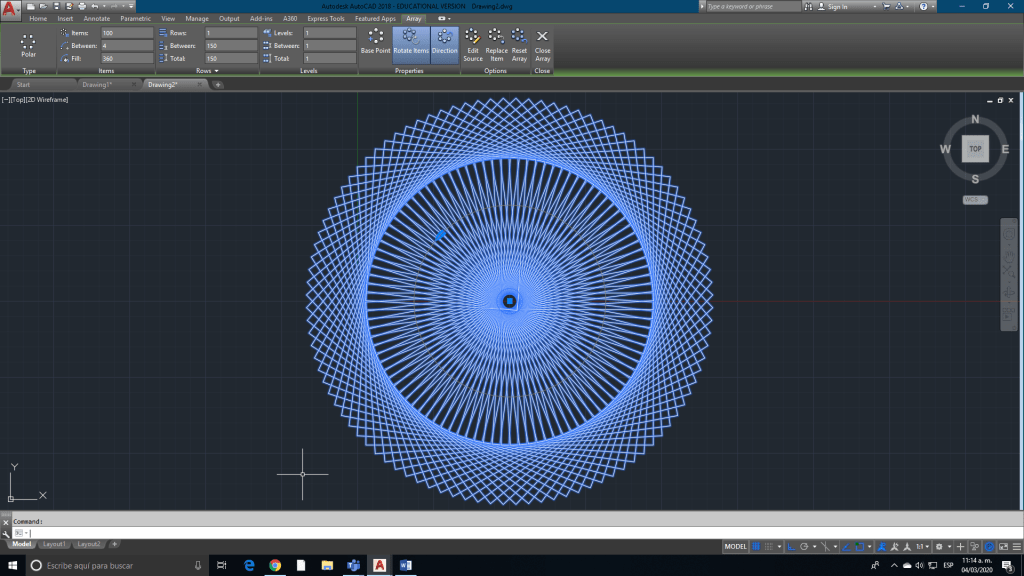Image resolution: width=1024 pixels, height=576 pixels.
Task: Open the WCS coordinate system dropdown
Action: (975, 200)
